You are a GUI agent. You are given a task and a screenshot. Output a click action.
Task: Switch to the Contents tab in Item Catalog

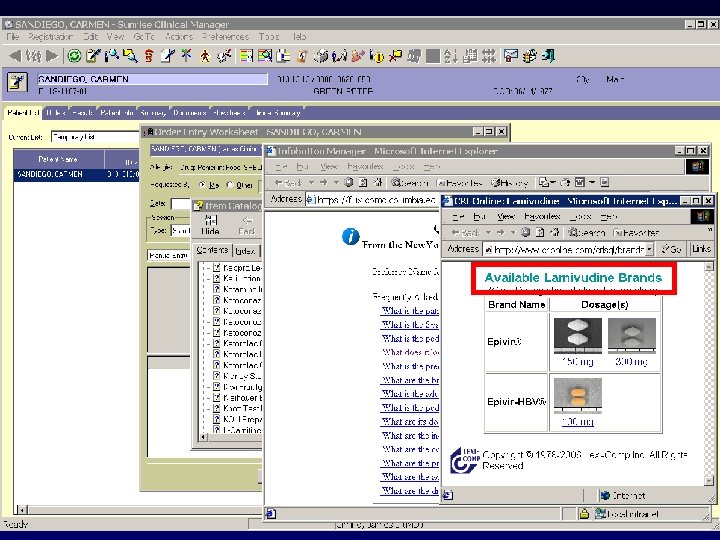pos(212,250)
